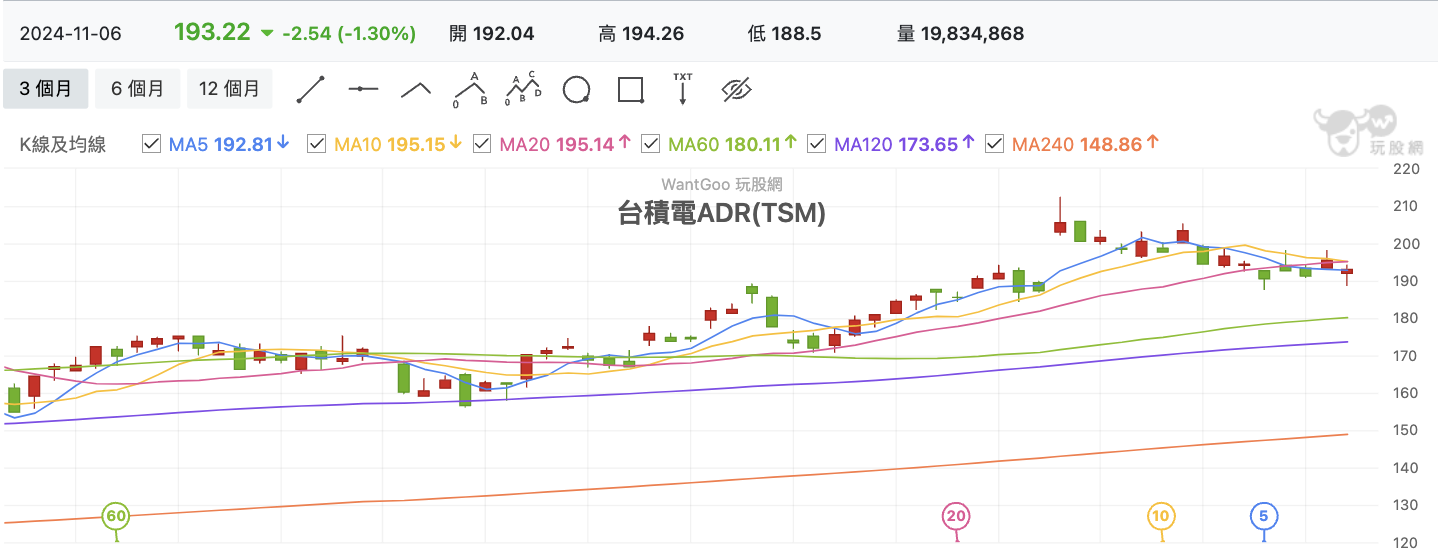This screenshot has width=1438, height=556.
Task: Click the low price 低 188.5
Action: pos(784,33)
